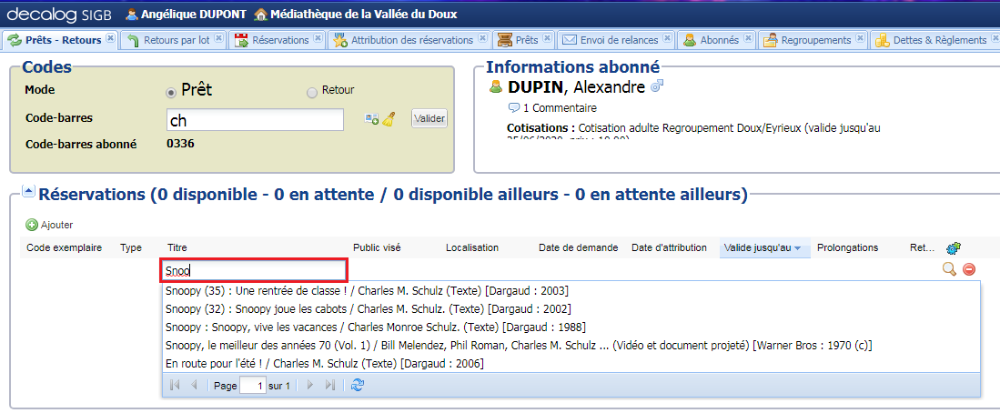Collapse the Réservations section
Screen dimensions: 1000x413
coord(28,190)
